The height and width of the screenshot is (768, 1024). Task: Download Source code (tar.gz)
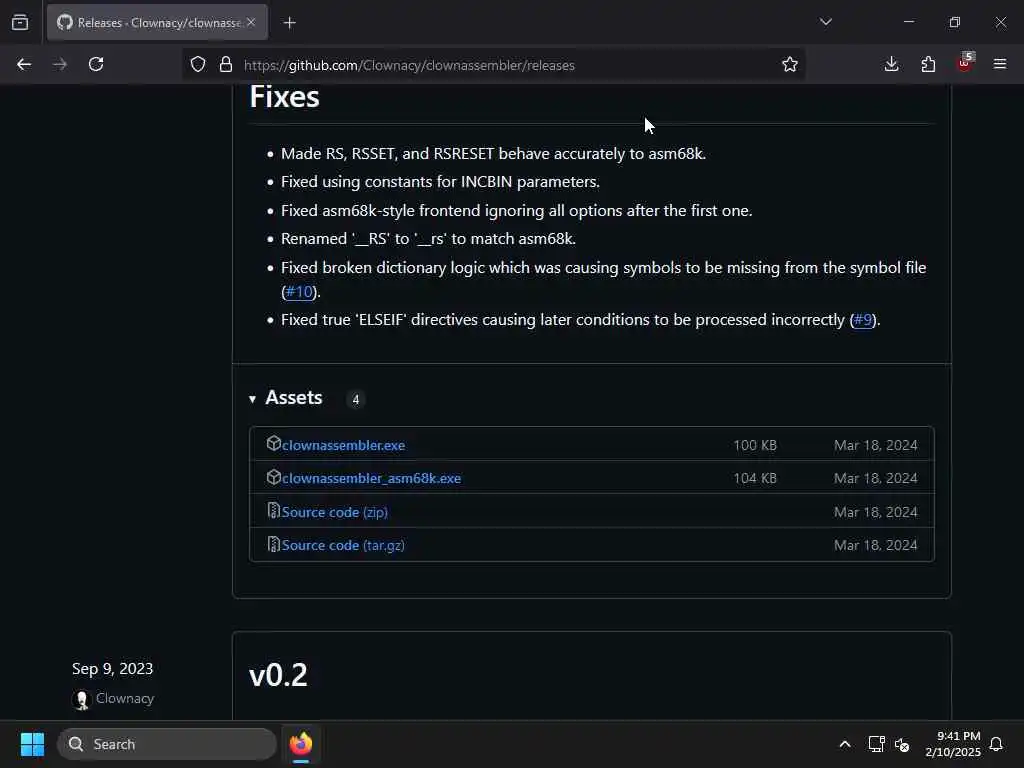click(x=344, y=545)
